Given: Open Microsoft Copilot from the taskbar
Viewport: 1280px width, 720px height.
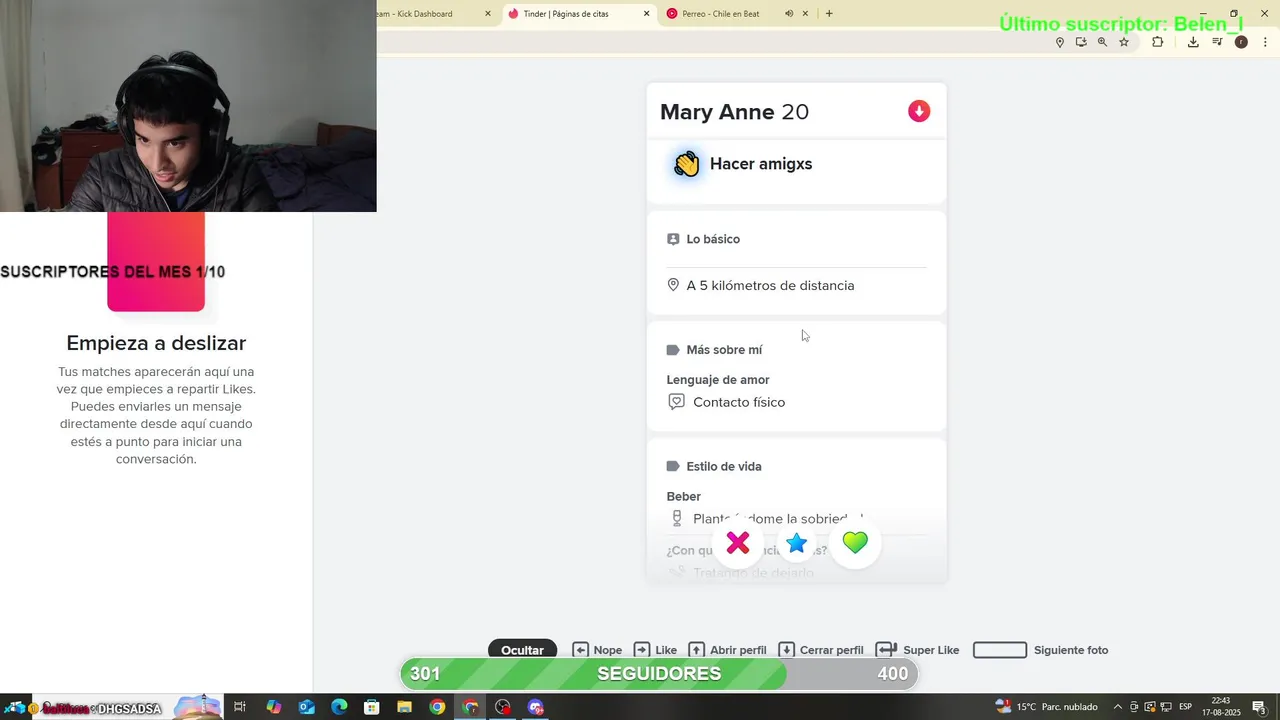Looking at the screenshot, I should [x=273, y=707].
